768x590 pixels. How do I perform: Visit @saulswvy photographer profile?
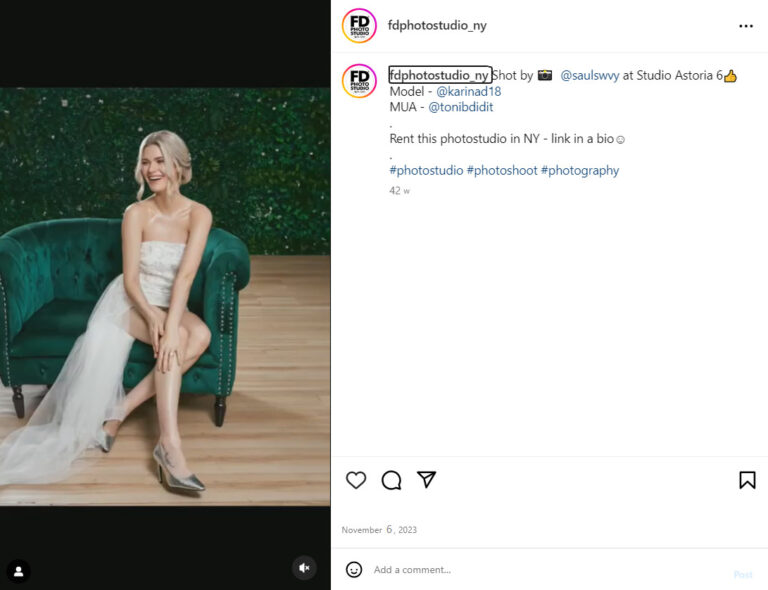pyautogui.click(x=589, y=76)
